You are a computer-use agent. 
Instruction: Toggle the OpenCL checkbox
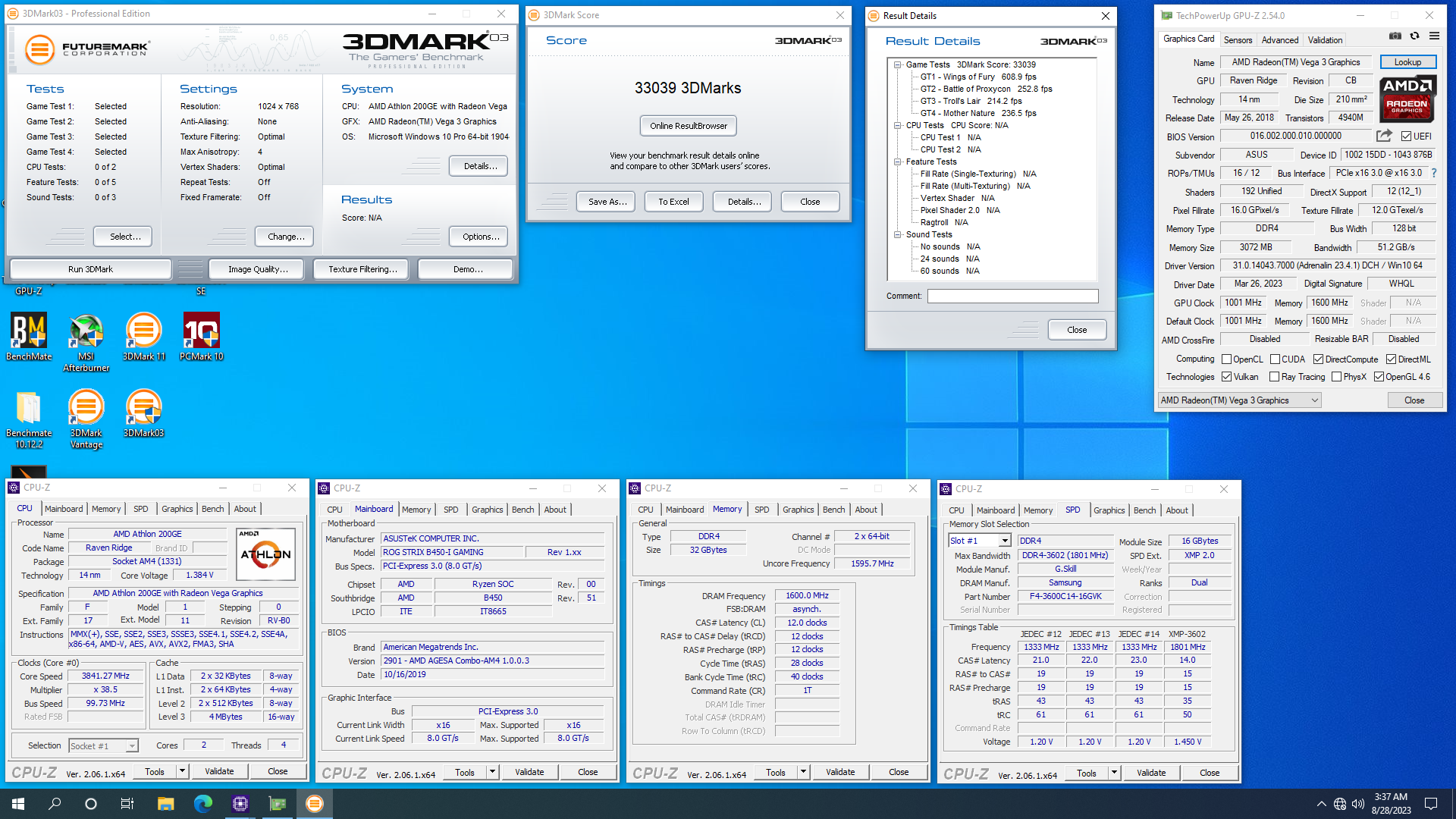click(1227, 359)
